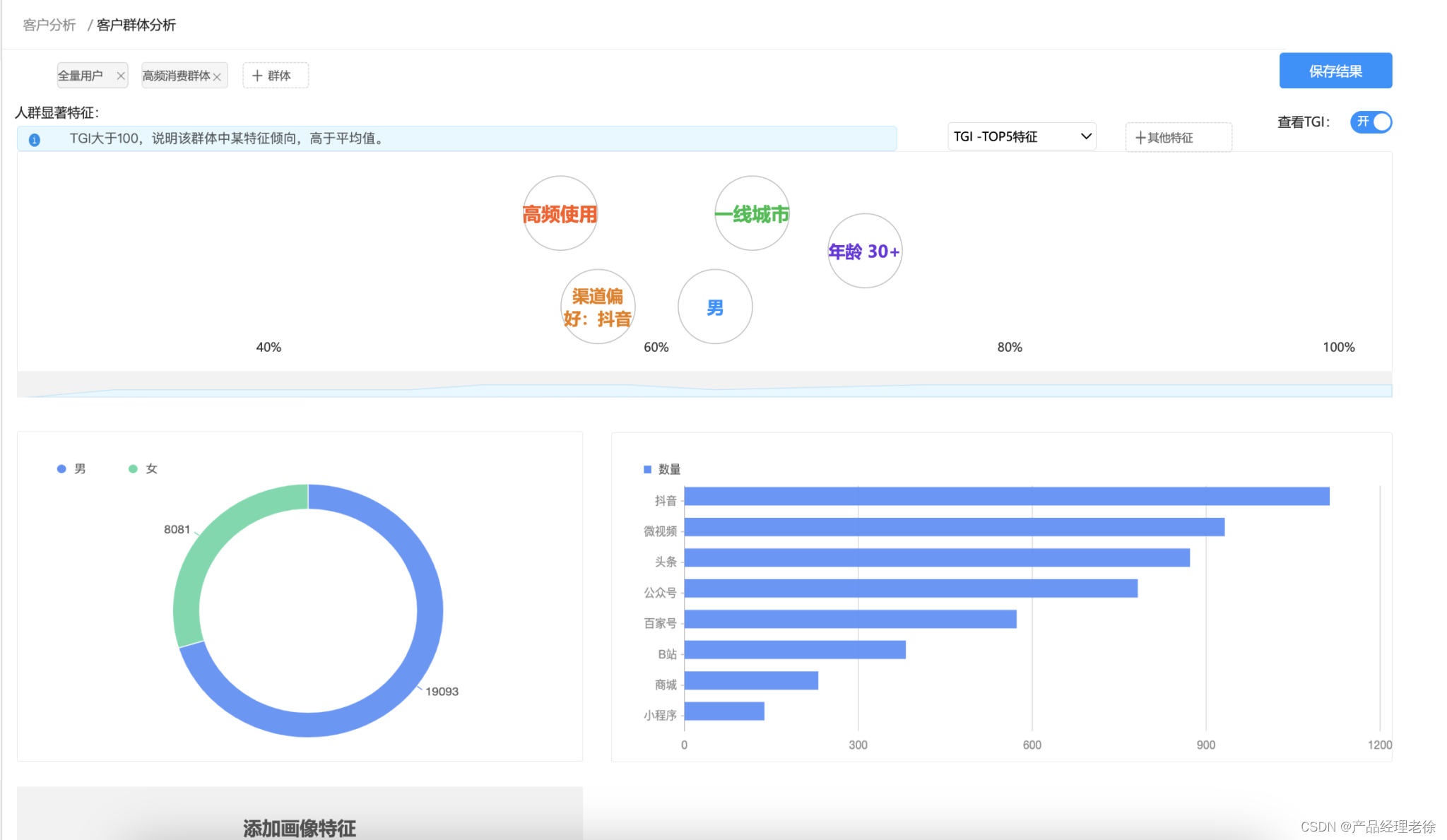Remove the 全量用户 group tag

click(x=120, y=76)
